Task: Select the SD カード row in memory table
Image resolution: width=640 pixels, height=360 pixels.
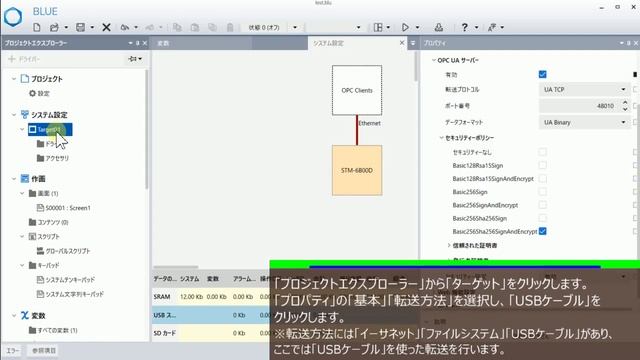Action: coord(211,333)
